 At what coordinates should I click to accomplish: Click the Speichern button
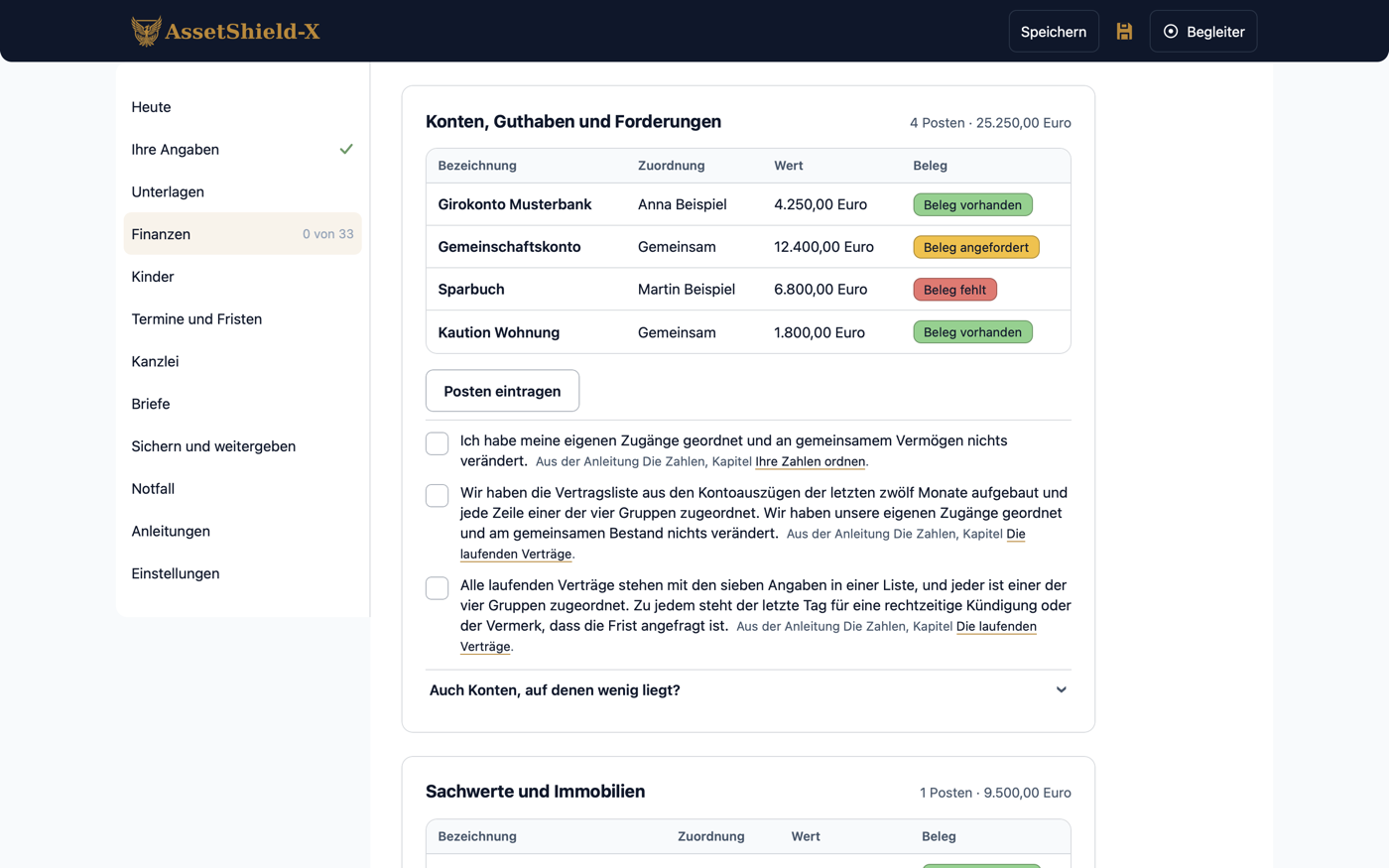[x=1054, y=32]
